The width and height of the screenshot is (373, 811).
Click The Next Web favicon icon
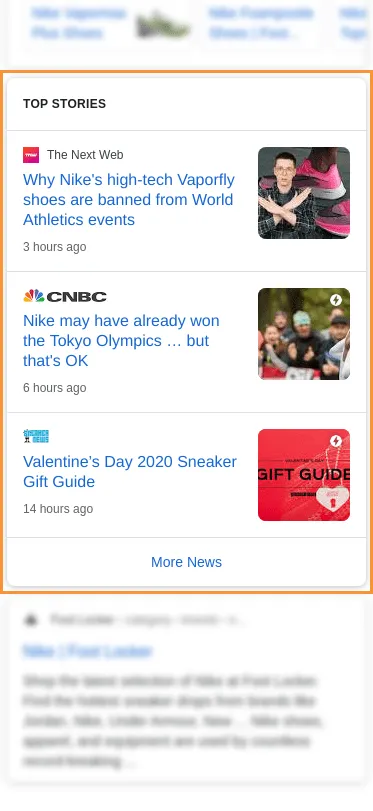[31, 155]
